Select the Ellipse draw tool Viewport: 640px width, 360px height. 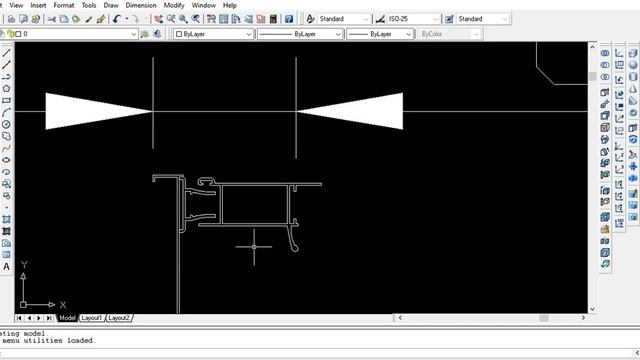[x=6, y=160]
